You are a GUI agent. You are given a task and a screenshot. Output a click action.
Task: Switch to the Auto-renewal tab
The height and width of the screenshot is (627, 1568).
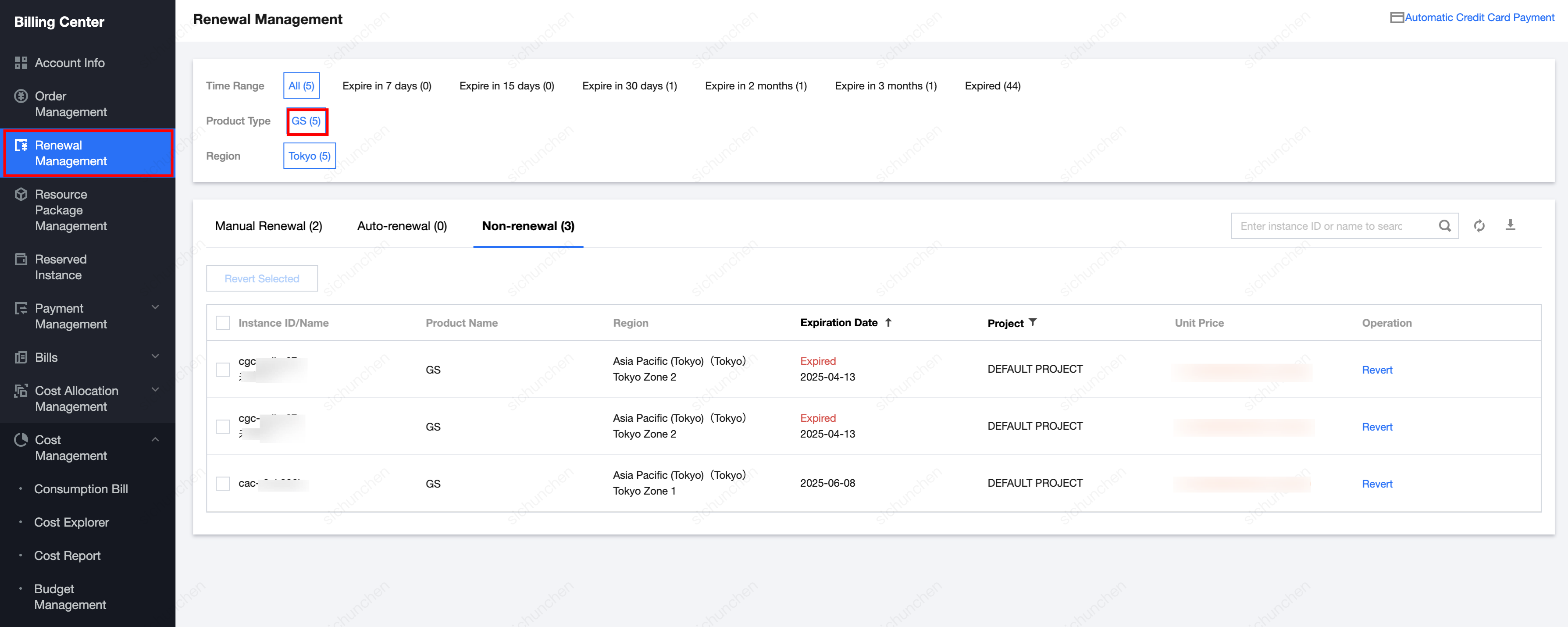click(402, 226)
